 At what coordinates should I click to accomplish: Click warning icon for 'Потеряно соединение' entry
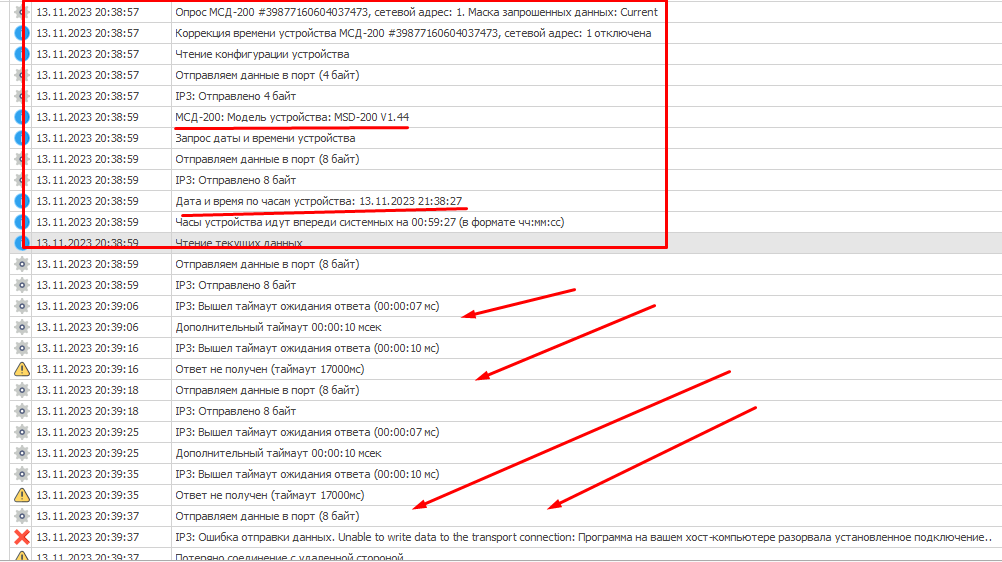point(22,556)
